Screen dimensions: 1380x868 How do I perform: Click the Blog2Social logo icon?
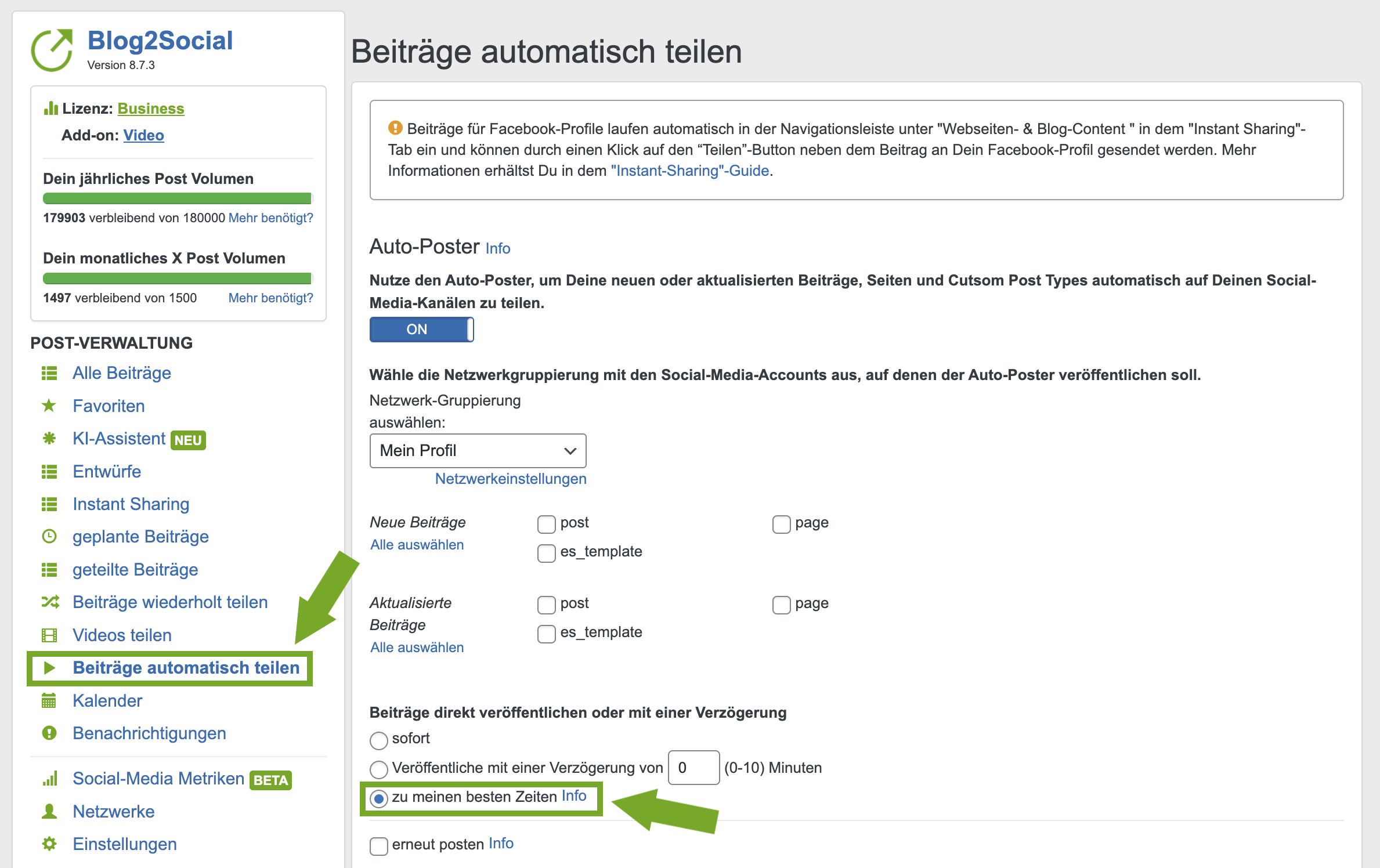(x=52, y=50)
